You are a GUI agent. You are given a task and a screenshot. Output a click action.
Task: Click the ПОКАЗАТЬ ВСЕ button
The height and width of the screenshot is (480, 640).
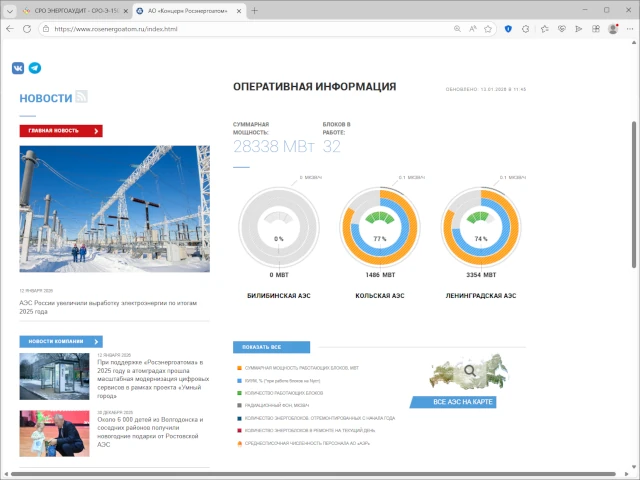[271, 347]
